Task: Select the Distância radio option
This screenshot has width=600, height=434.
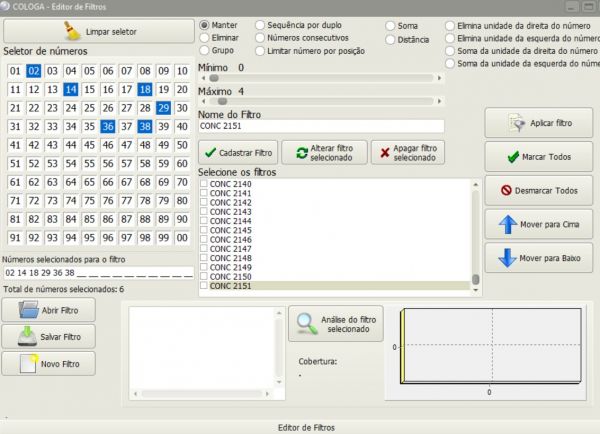Action: pyautogui.click(x=390, y=40)
